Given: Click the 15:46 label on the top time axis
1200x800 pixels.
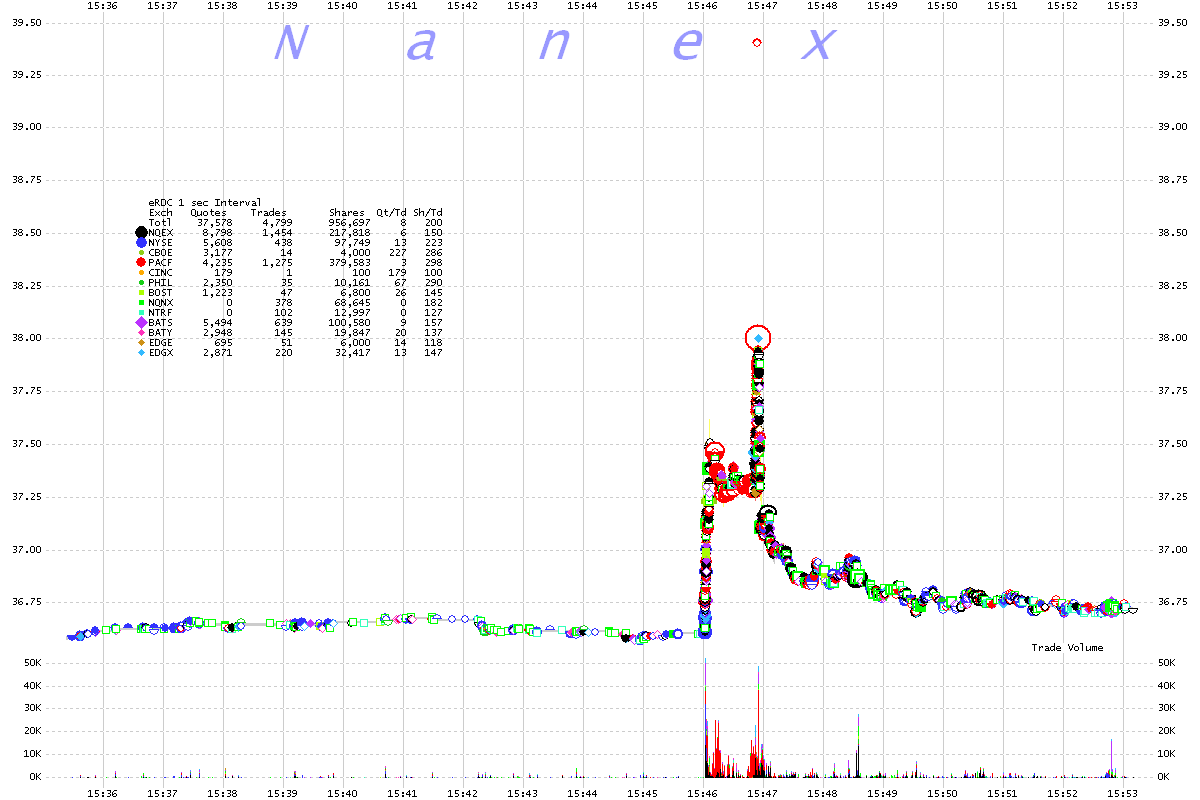Looking at the screenshot, I should coord(702,6).
